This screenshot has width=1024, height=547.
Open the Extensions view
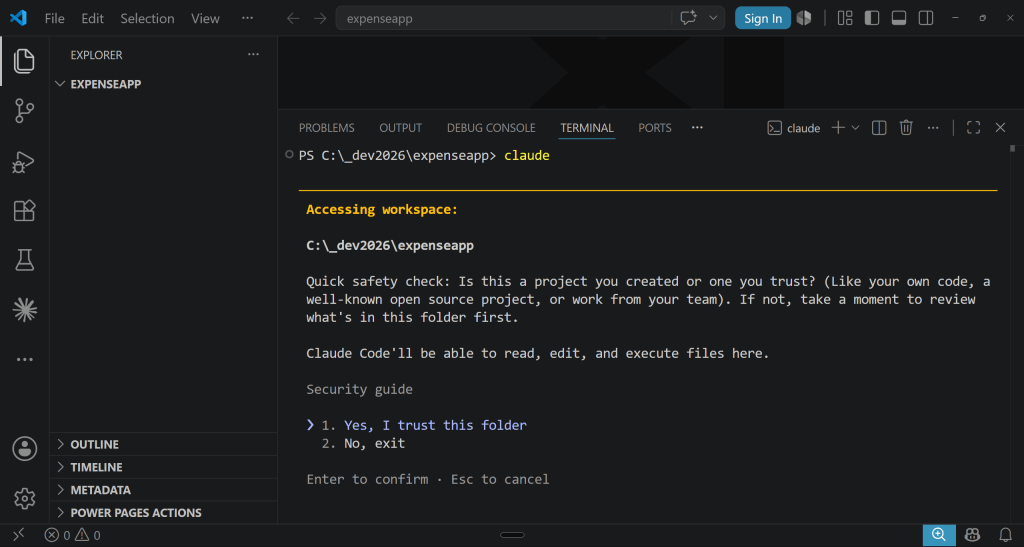tap(24, 210)
